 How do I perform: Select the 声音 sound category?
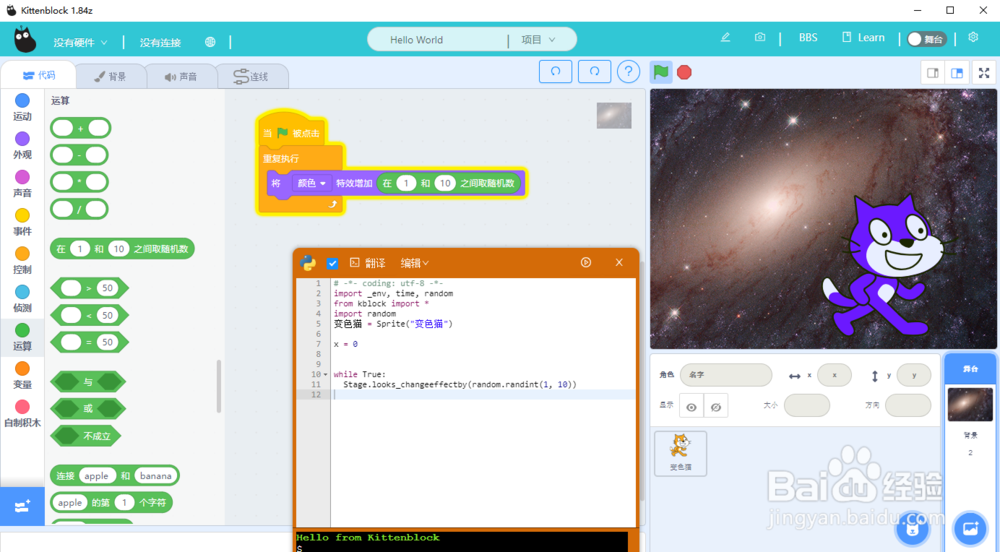point(22,184)
